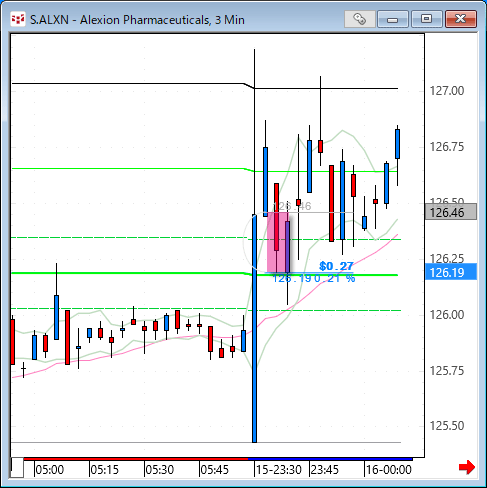Click the 05:30 time label
This screenshot has width=487, height=488.
pos(159,470)
